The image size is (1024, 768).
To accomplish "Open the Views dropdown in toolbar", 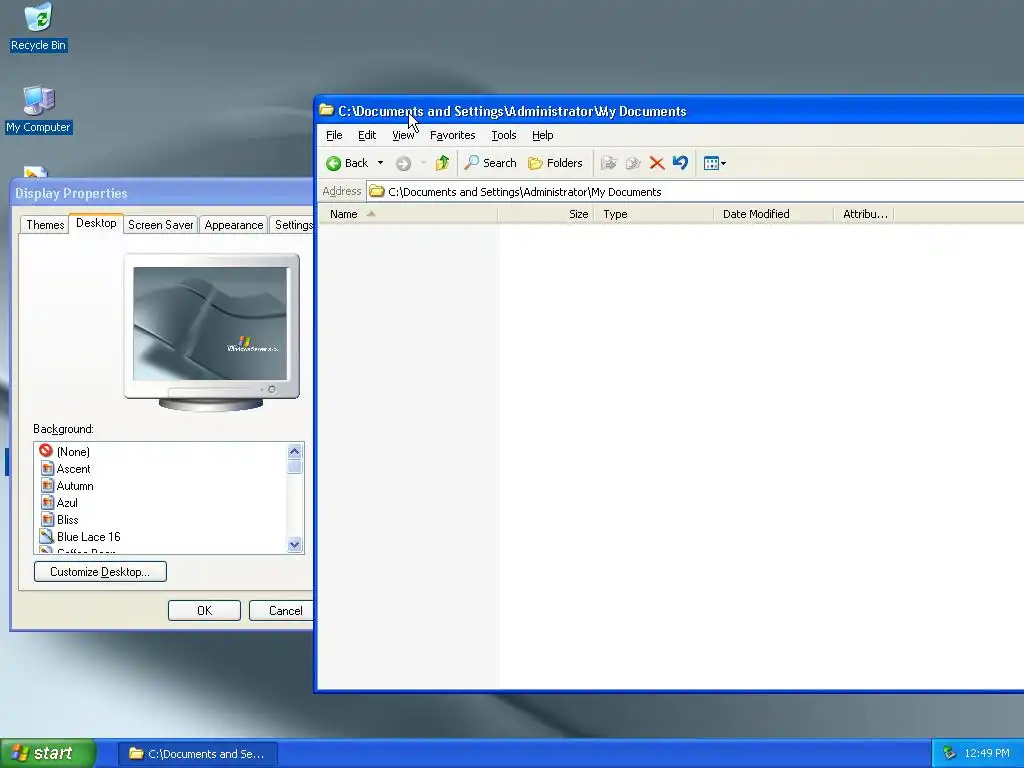I will [x=714, y=163].
